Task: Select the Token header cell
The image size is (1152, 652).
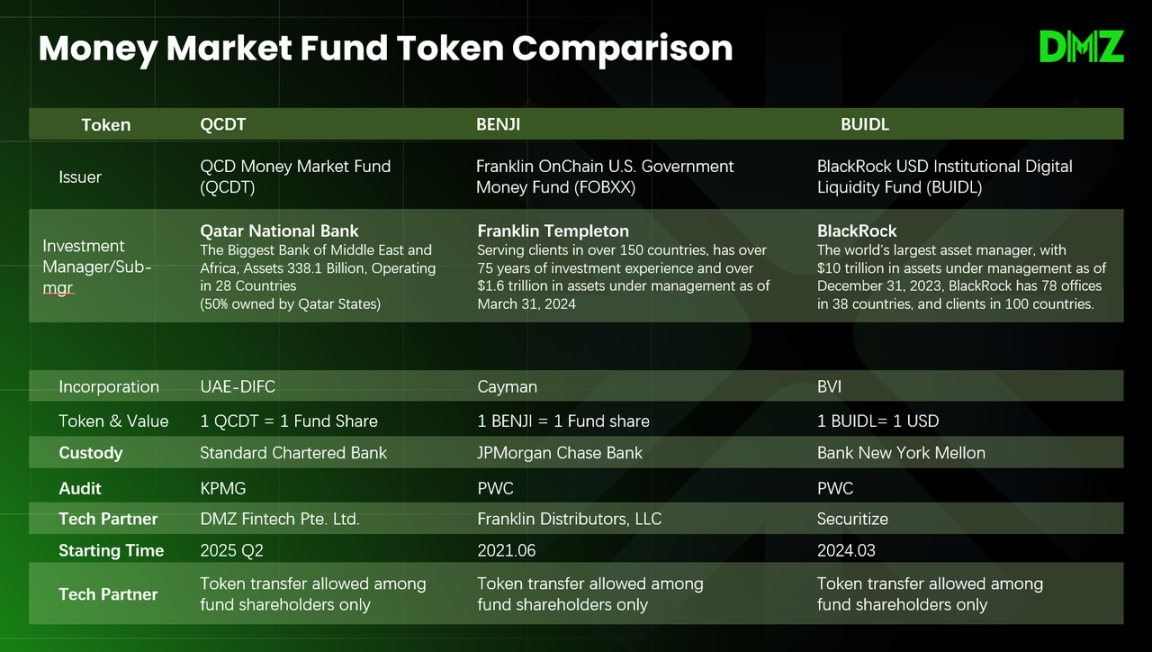Action: [106, 125]
